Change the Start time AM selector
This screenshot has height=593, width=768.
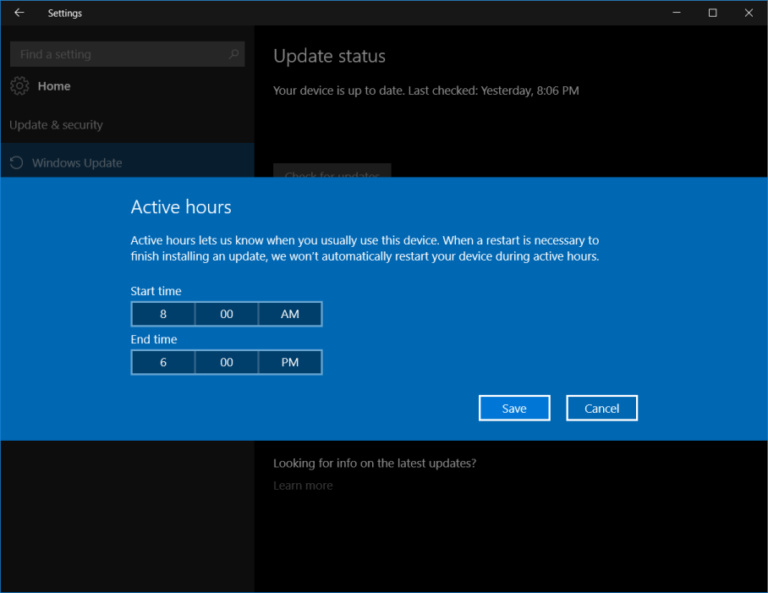(290, 314)
